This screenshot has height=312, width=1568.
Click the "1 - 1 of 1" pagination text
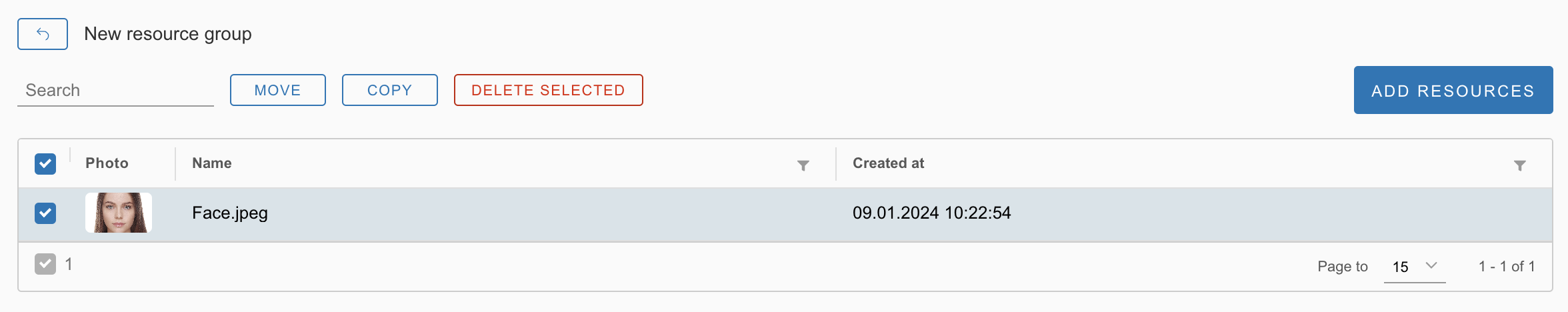(1506, 267)
